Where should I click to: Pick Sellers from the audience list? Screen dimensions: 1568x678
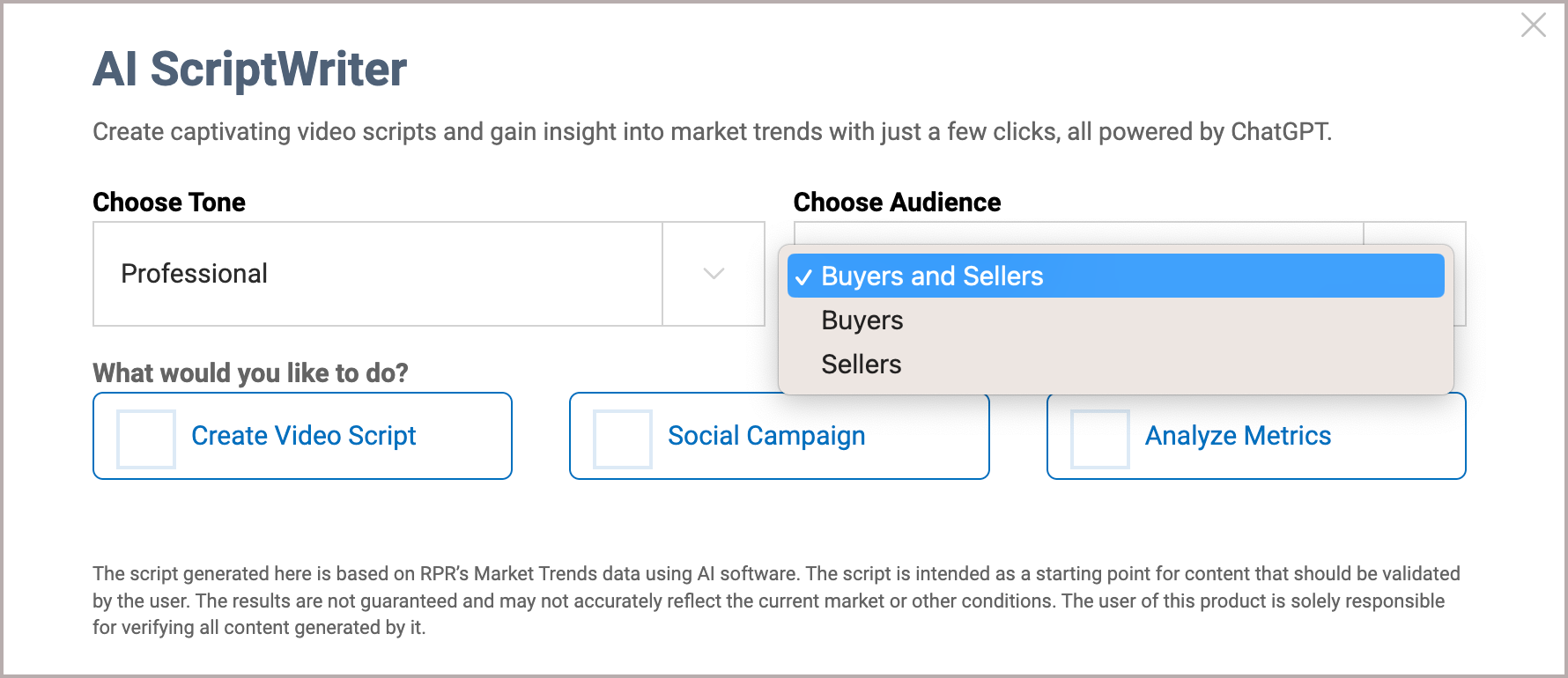[862, 365]
